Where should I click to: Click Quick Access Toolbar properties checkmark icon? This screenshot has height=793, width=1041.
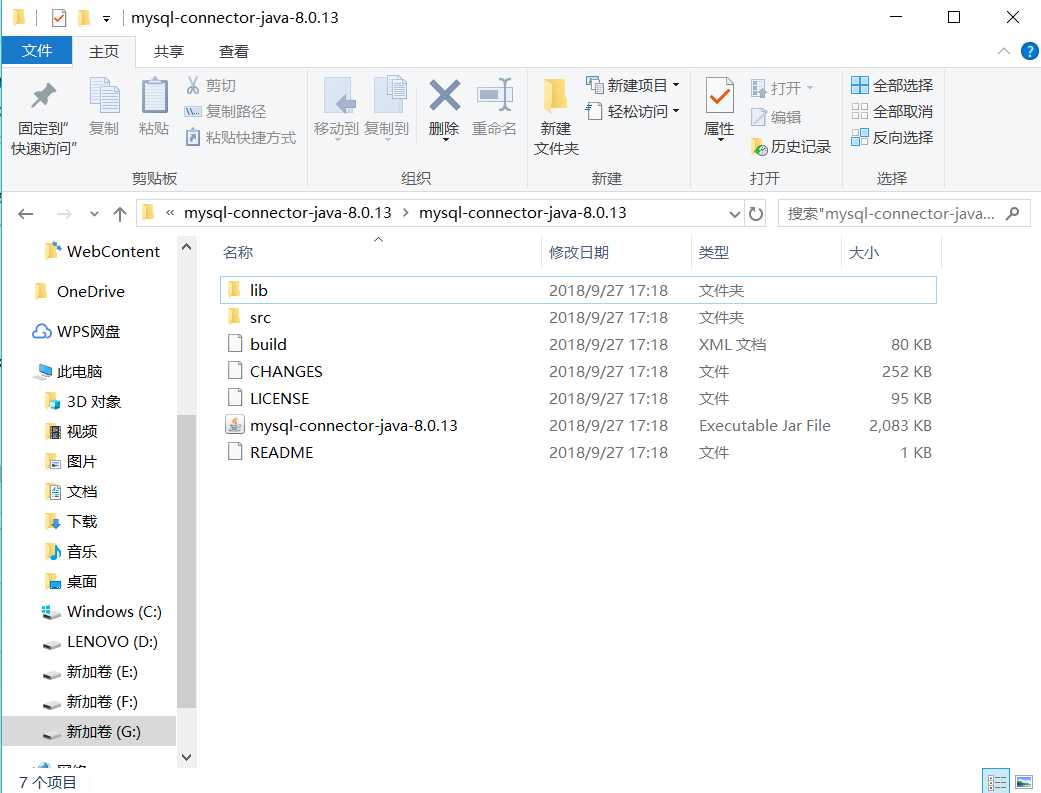point(58,18)
